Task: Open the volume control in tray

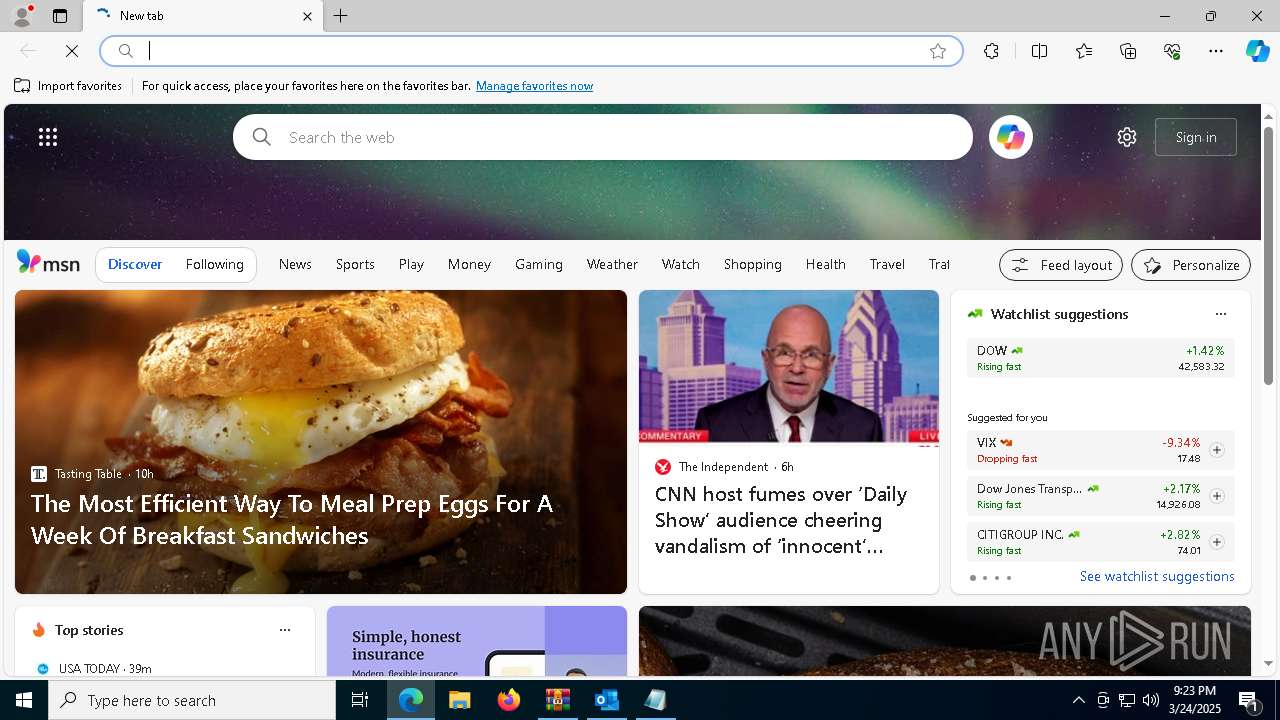Action: click(1151, 700)
